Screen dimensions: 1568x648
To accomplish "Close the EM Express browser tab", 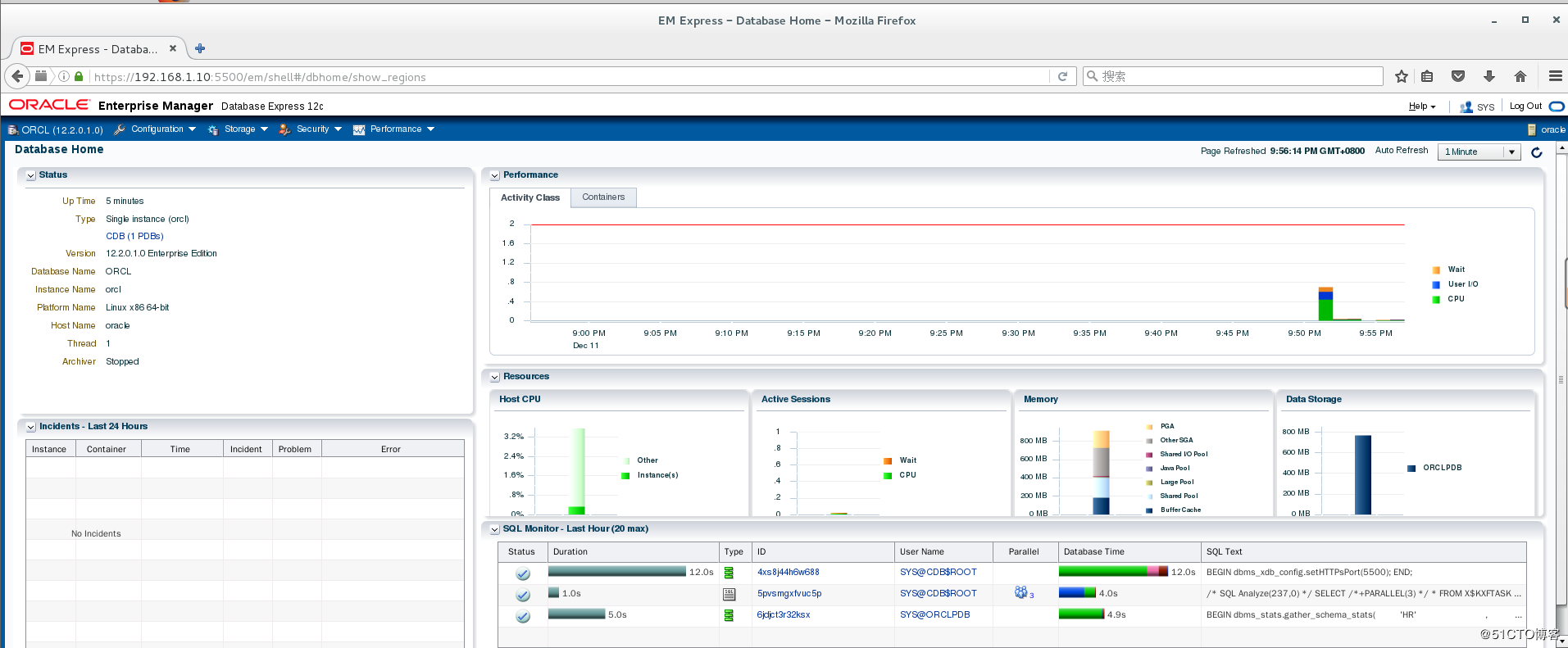I will 173,48.
